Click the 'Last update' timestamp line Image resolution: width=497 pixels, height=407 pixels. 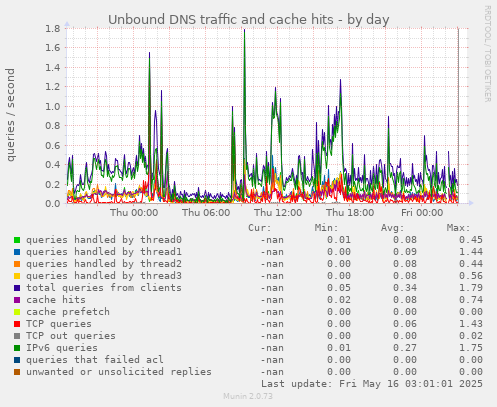(x=372, y=384)
